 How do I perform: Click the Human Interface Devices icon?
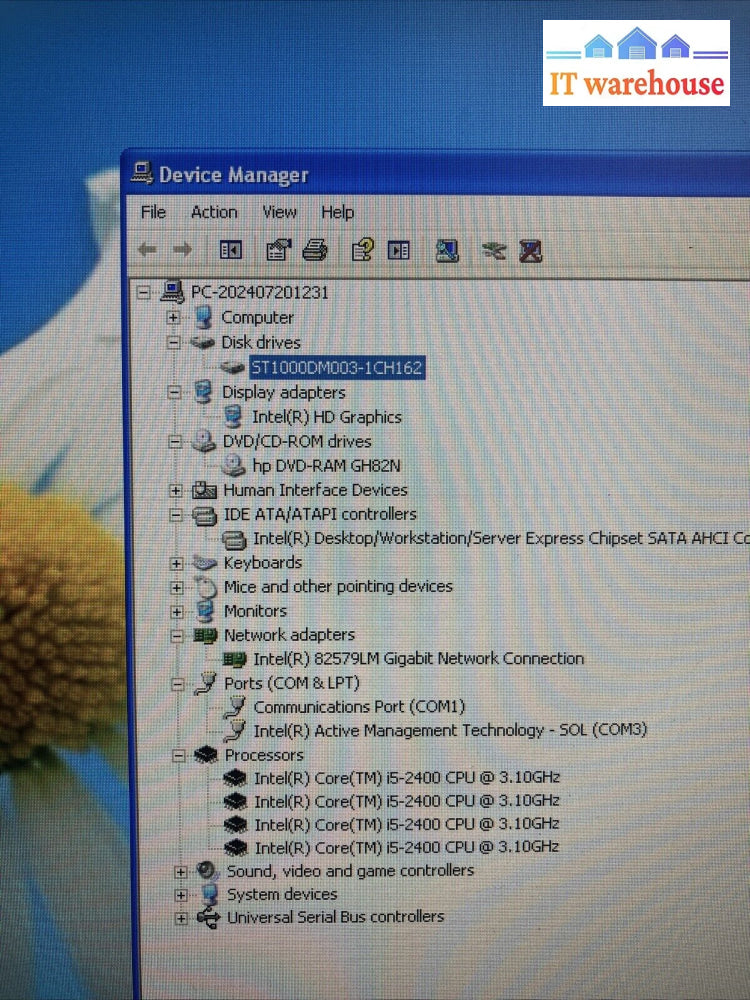coord(204,490)
